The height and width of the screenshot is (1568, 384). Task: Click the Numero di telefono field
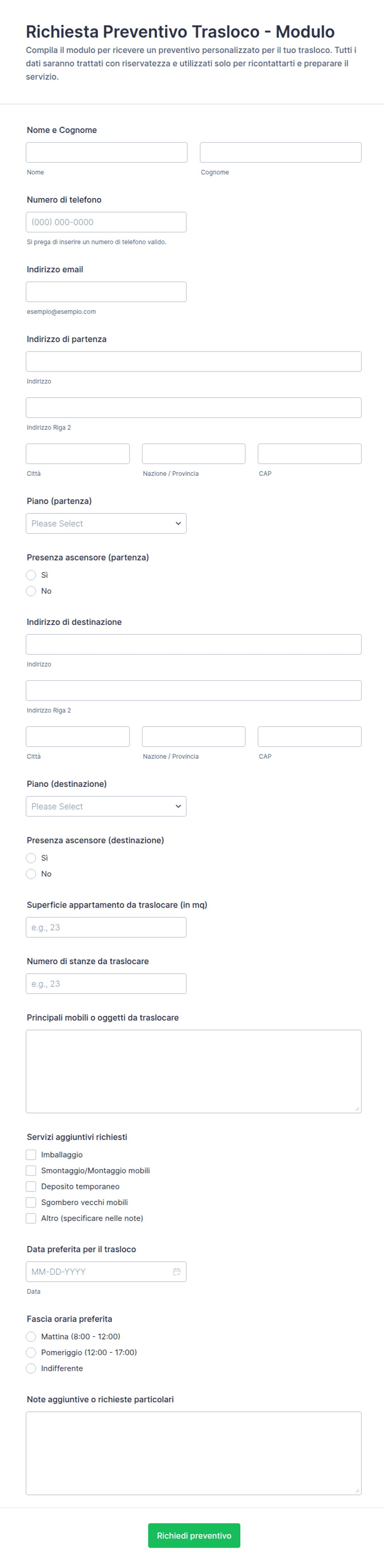(106, 222)
